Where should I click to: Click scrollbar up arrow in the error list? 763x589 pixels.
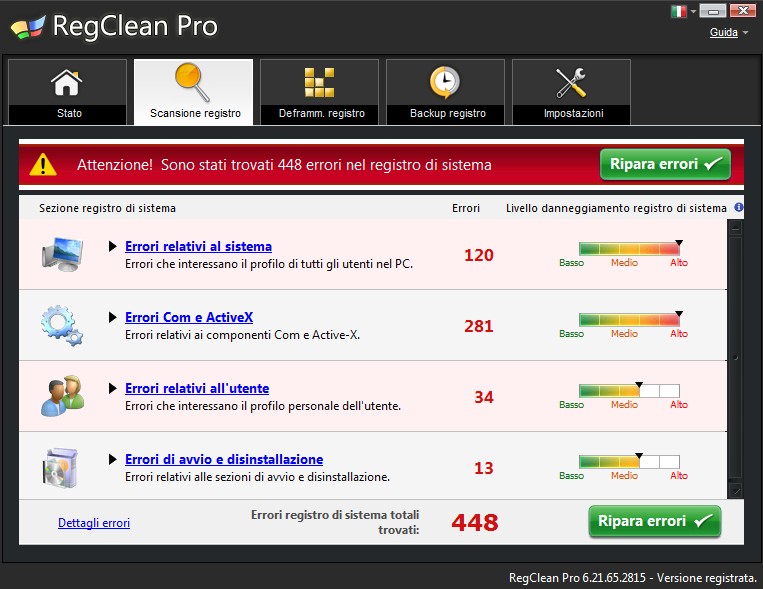click(x=735, y=228)
